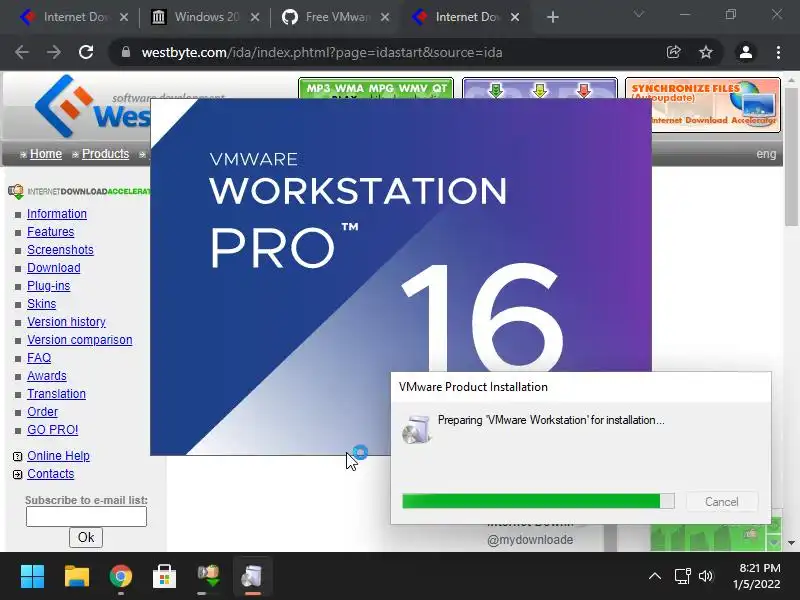Viewport: 800px width, 600px height.
Task: Open the Information link
Action: (x=57, y=214)
